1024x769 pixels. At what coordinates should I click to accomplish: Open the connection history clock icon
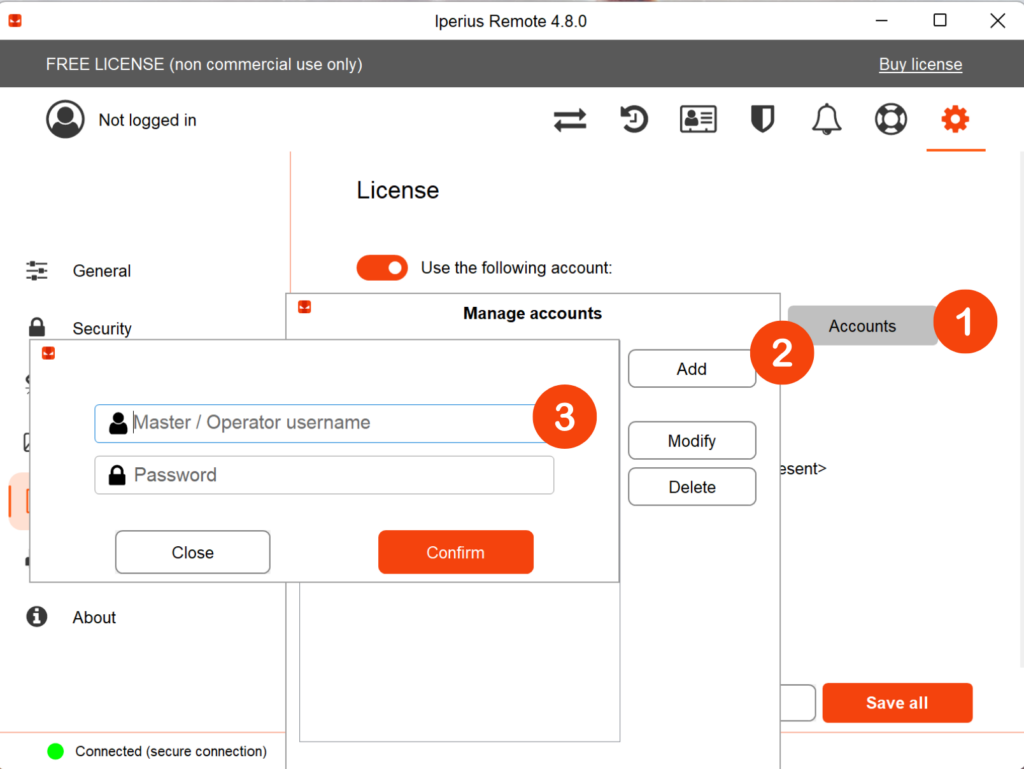(633, 119)
